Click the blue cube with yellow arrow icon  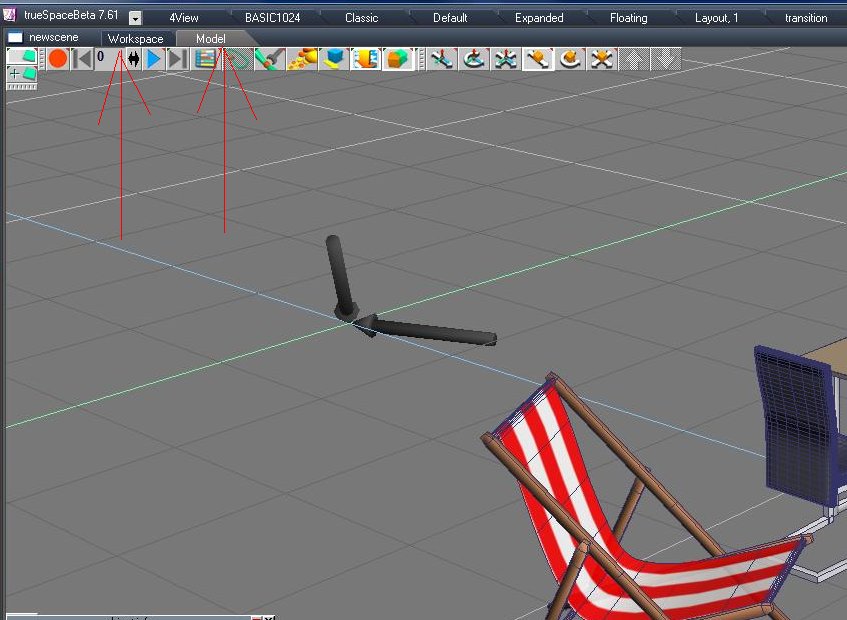334,58
